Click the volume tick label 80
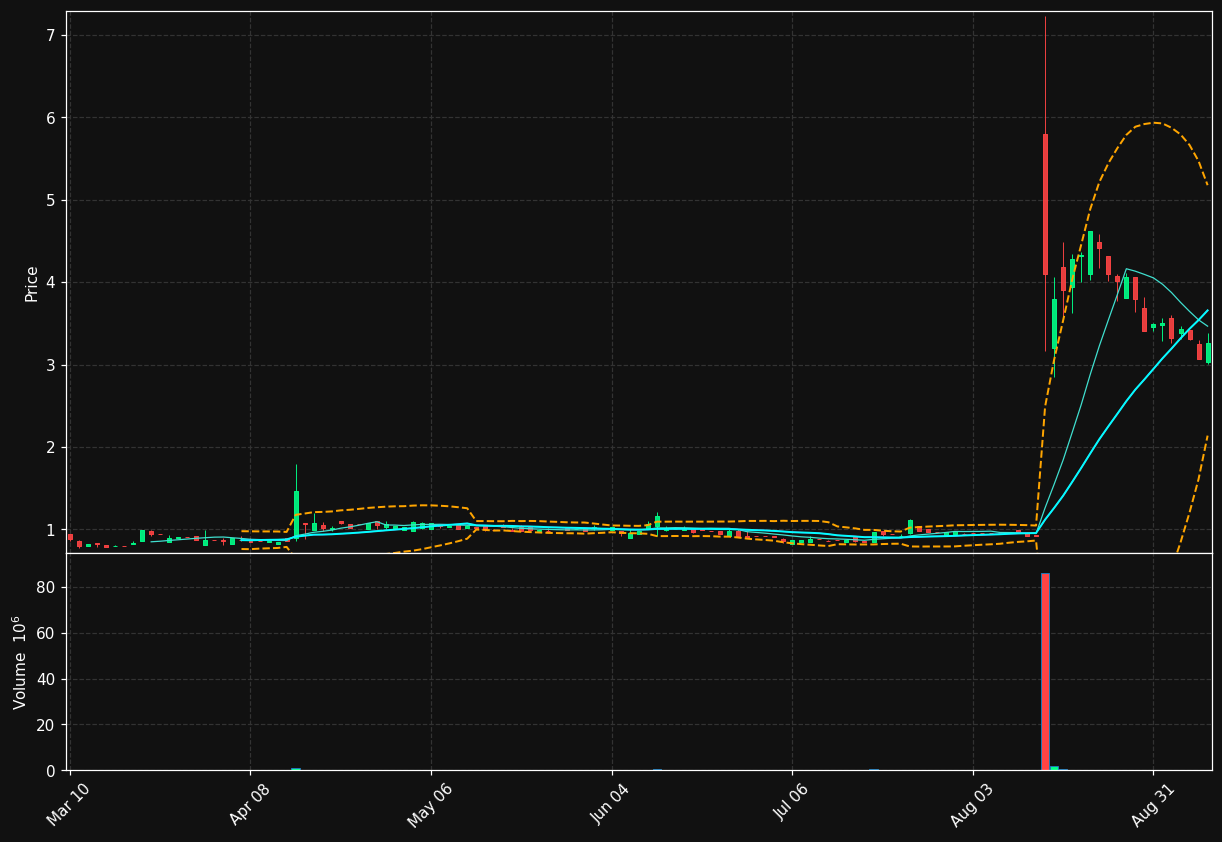This screenshot has height=842, width=1222. click(46, 588)
